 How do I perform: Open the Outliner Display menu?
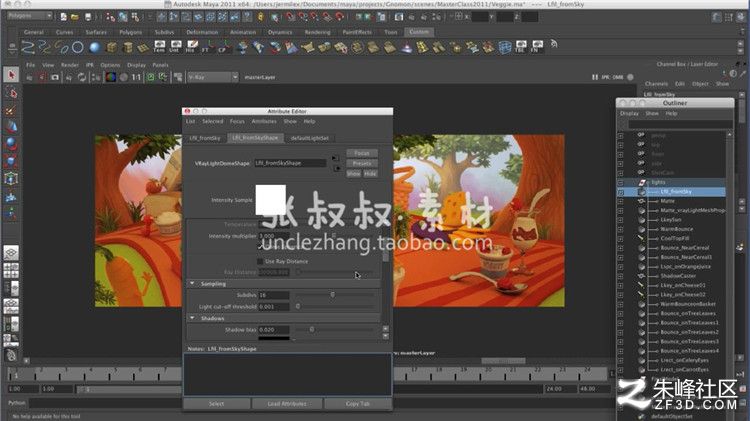[x=629, y=113]
